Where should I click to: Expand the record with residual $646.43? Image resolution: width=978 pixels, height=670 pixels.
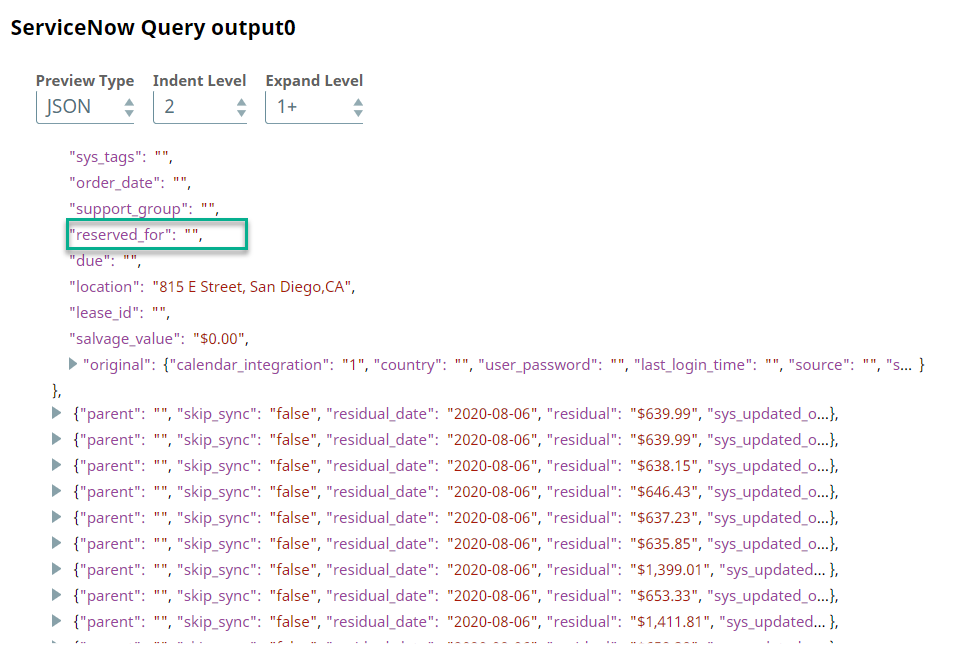pos(56,491)
